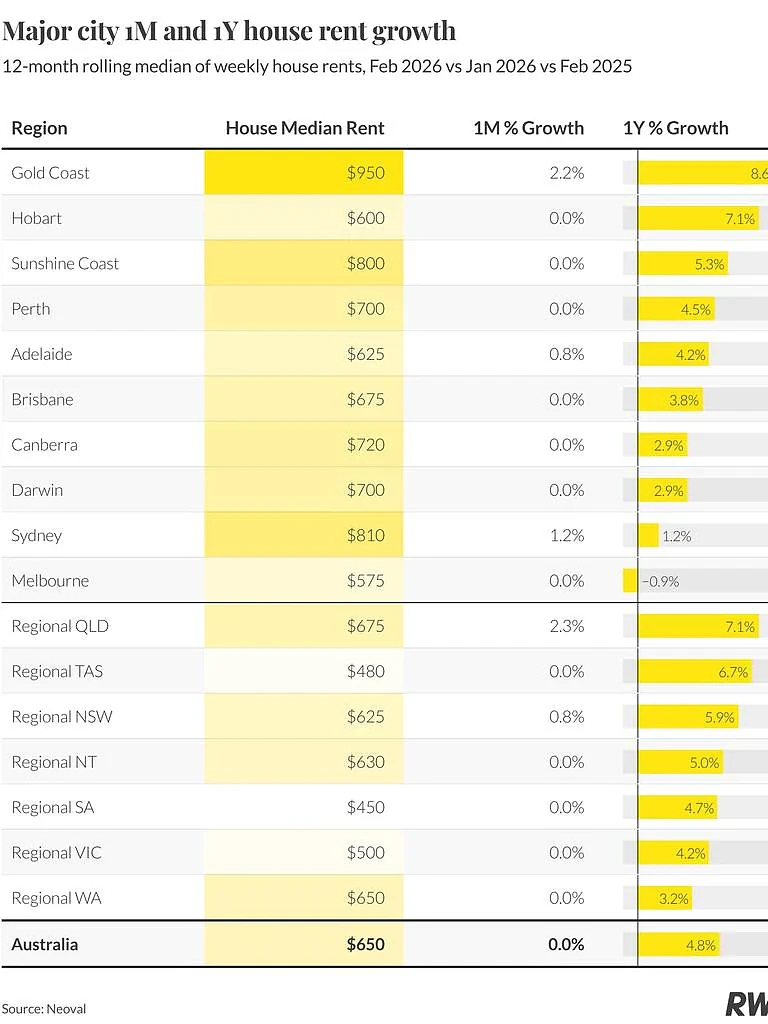Click Canberra's $720 rent cell
This screenshot has height=1024, width=768.
[x=304, y=445]
